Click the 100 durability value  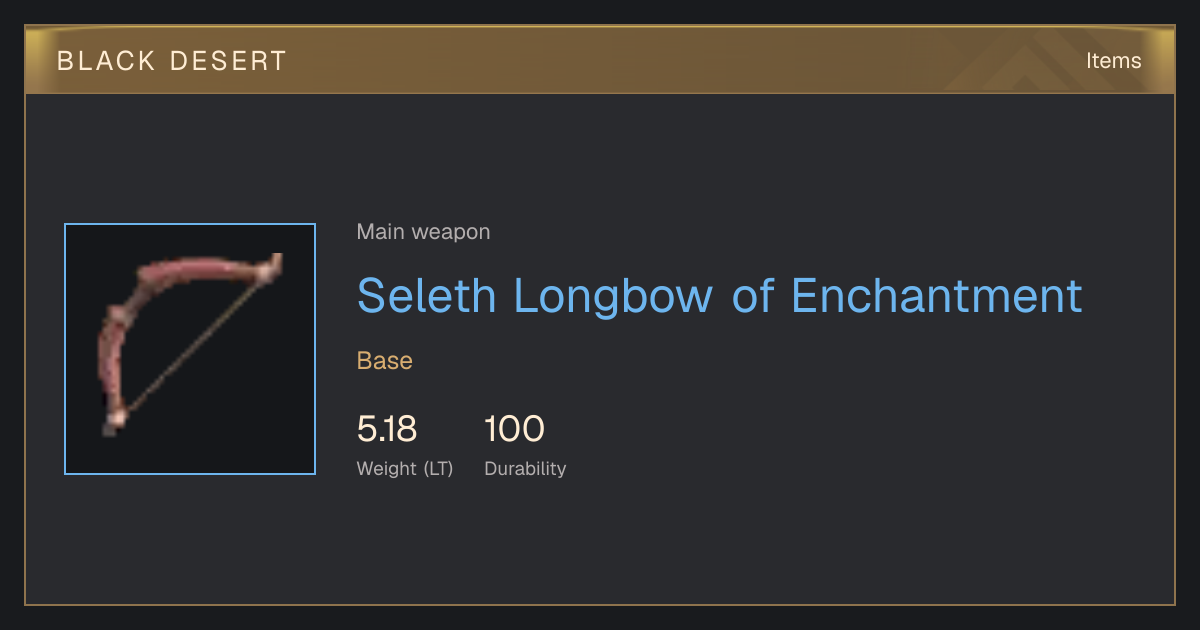[514, 429]
